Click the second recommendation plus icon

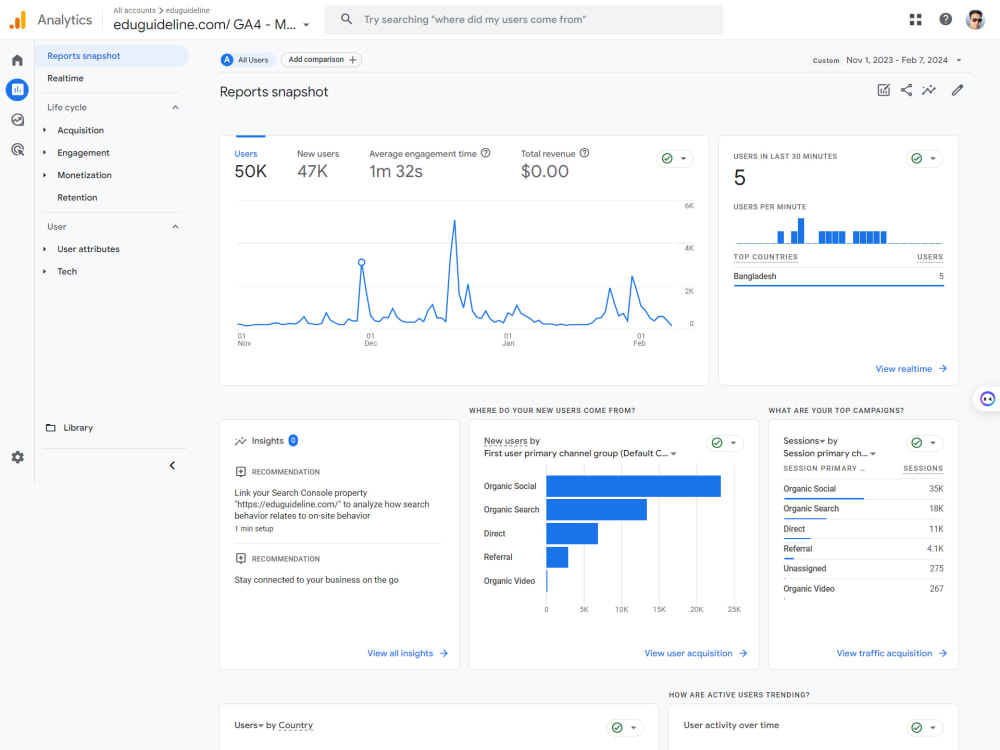coord(240,559)
